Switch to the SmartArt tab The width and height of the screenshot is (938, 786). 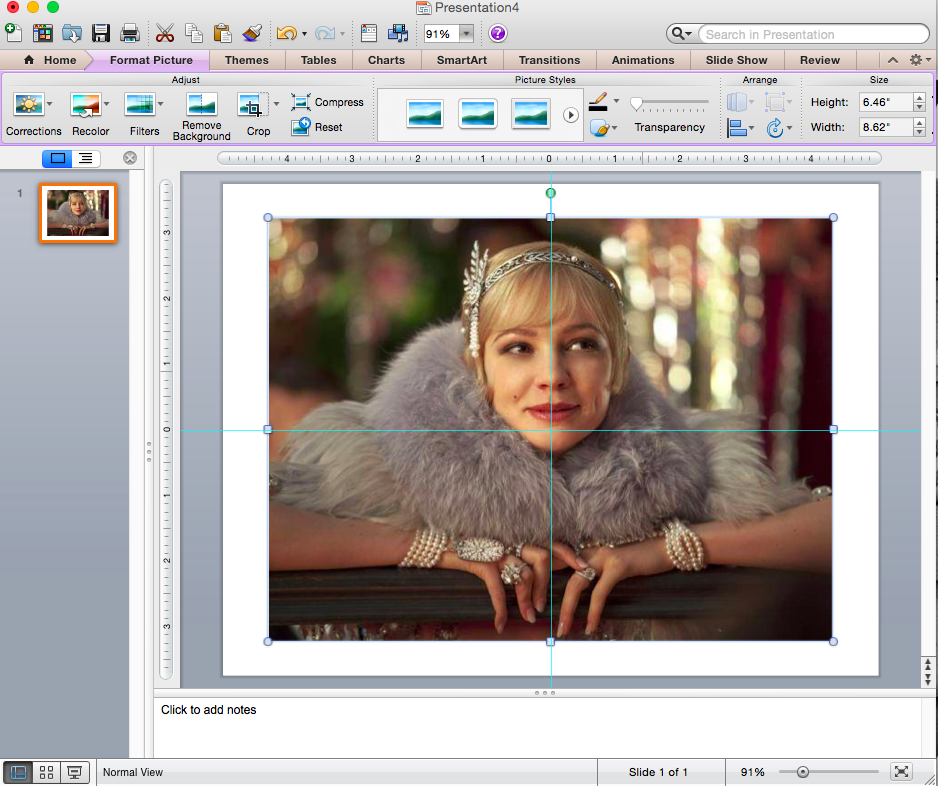461,60
